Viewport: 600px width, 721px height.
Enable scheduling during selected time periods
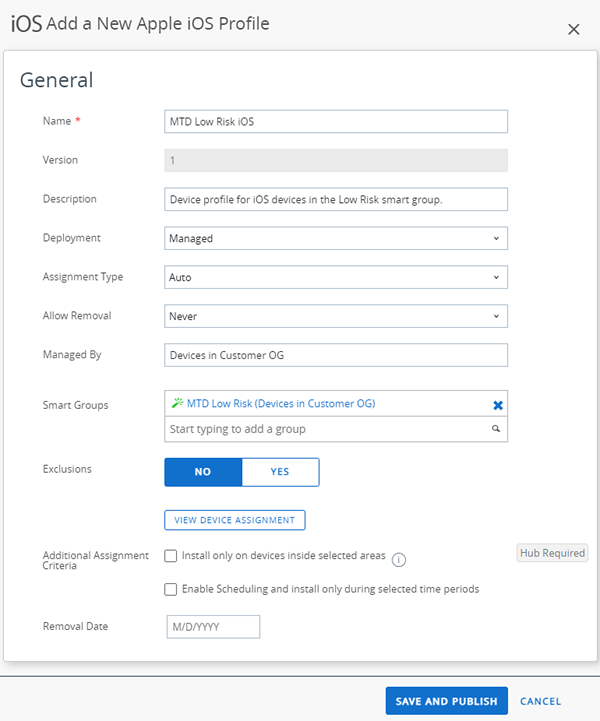(171, 589)
